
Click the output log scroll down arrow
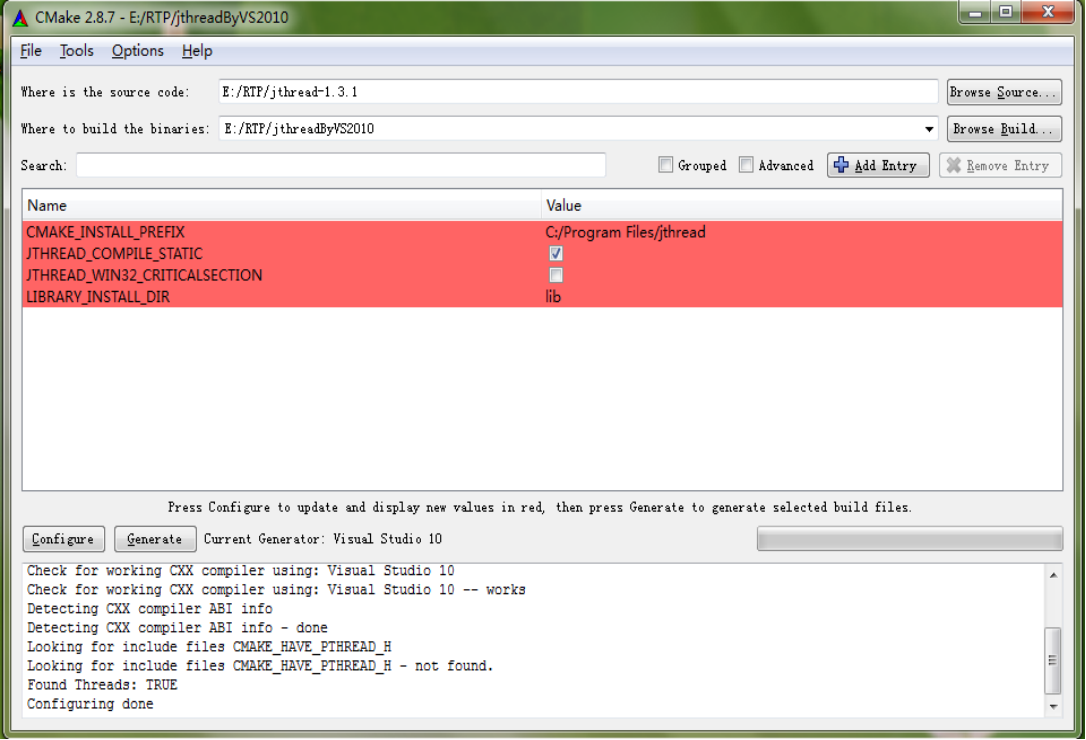[x=1053, y=707]
